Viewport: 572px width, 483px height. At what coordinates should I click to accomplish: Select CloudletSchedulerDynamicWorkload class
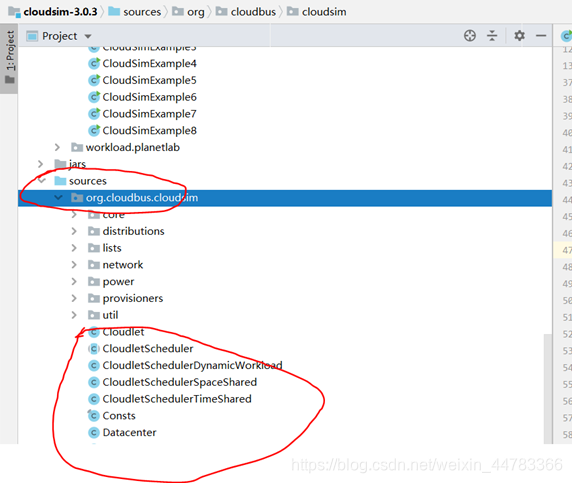[192, 366]
